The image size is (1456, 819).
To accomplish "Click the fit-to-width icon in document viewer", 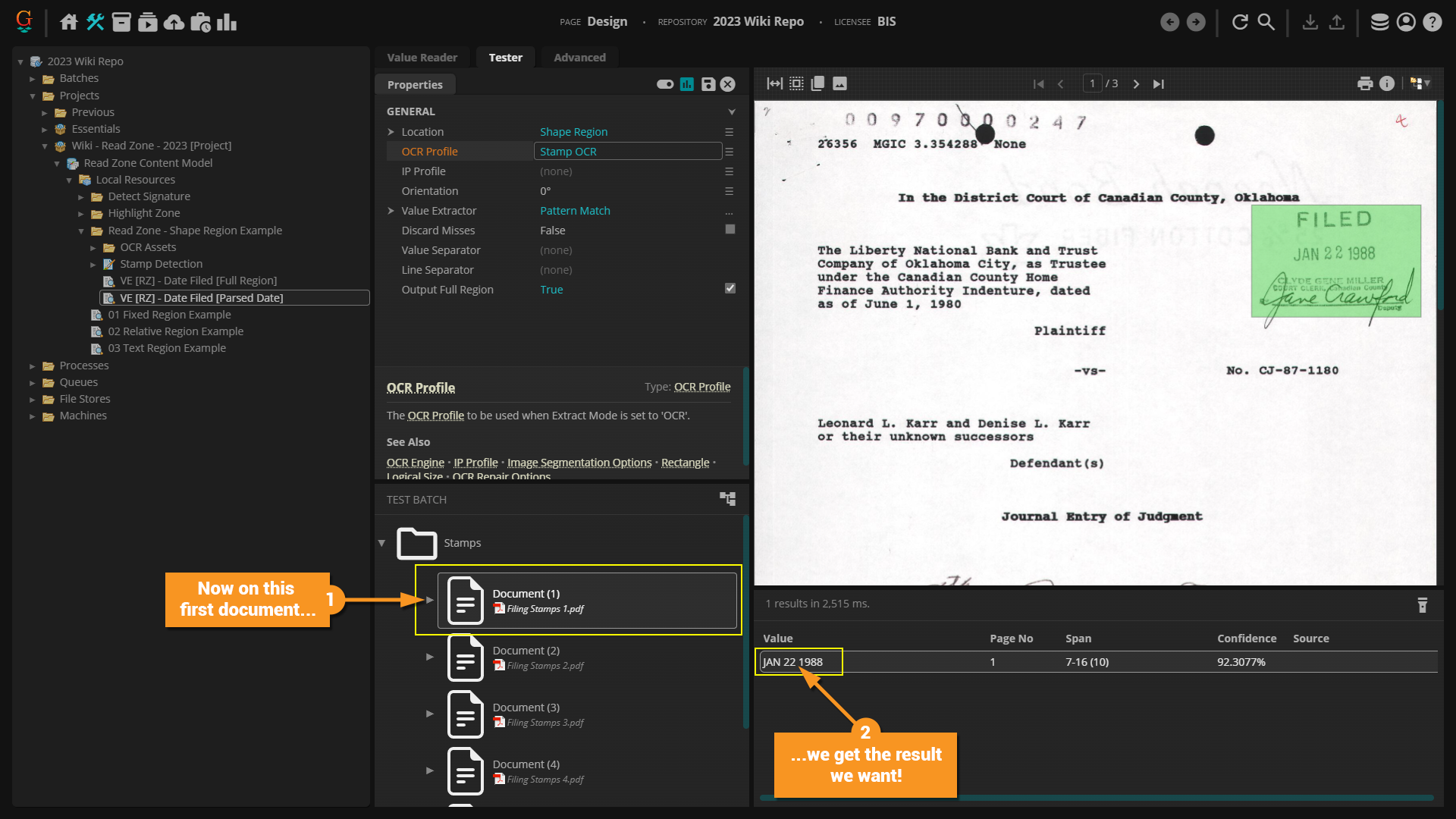I will pos(774,83).
